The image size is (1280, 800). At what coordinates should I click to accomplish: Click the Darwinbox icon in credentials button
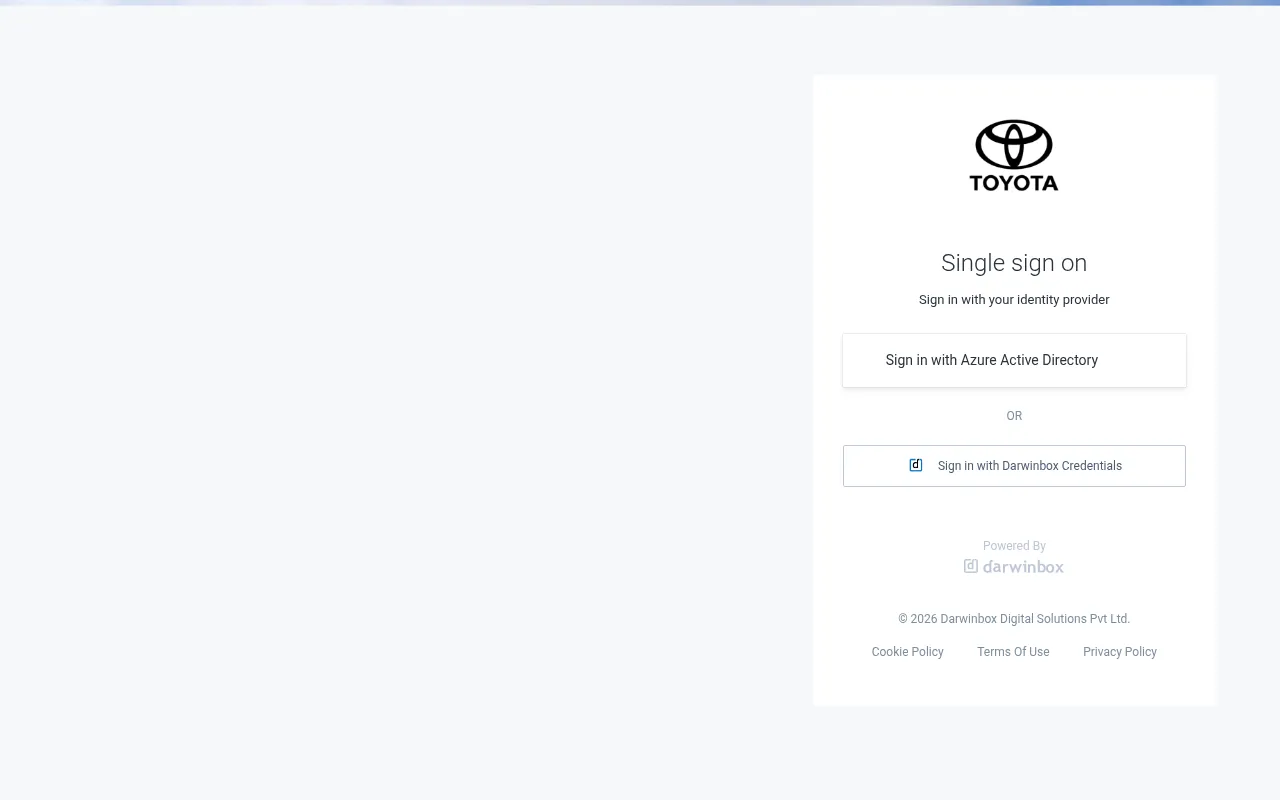click(915, 465)
